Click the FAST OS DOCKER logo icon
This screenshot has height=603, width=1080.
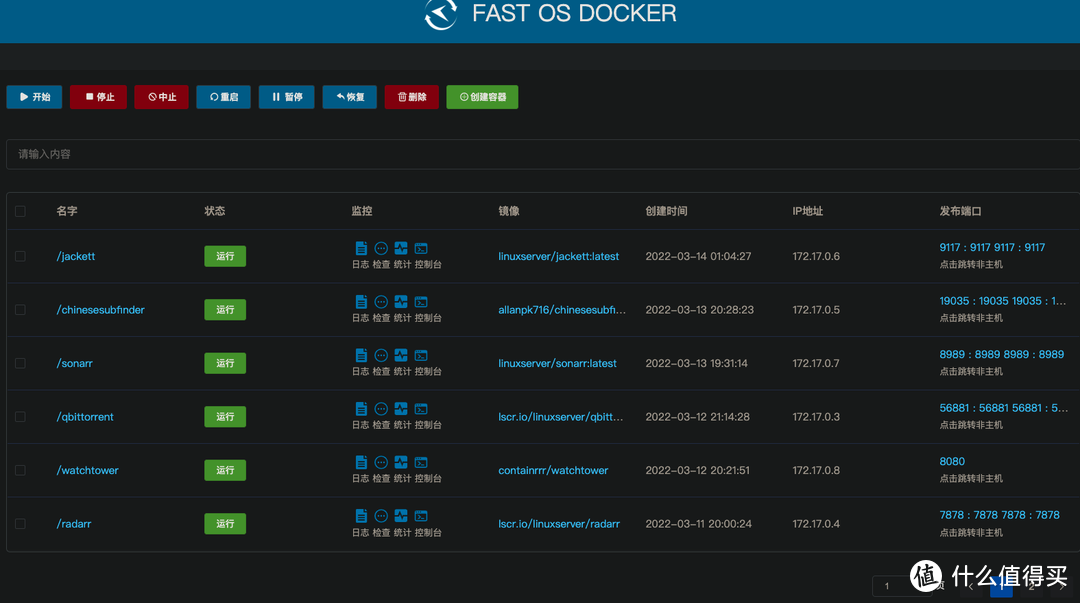440,17
